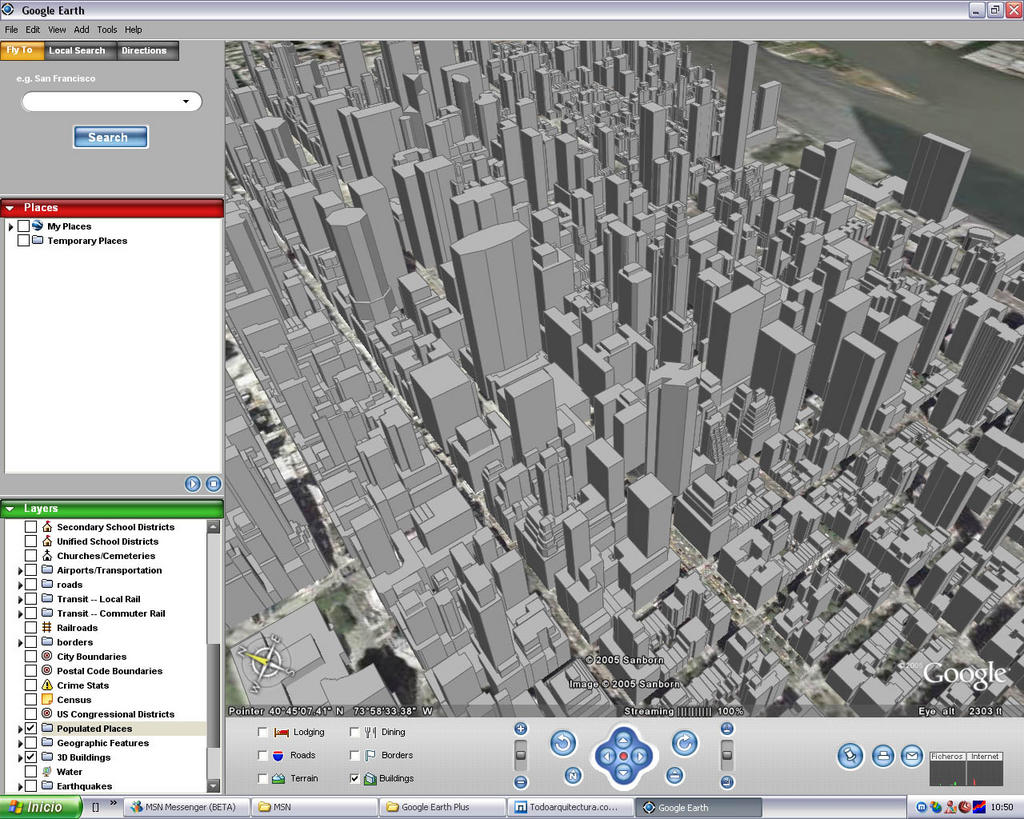Image resolution: width=1024 pixels, height=819 pixels.
Task: Click the zoom out minus button
Action: click(x=520, y=782)
